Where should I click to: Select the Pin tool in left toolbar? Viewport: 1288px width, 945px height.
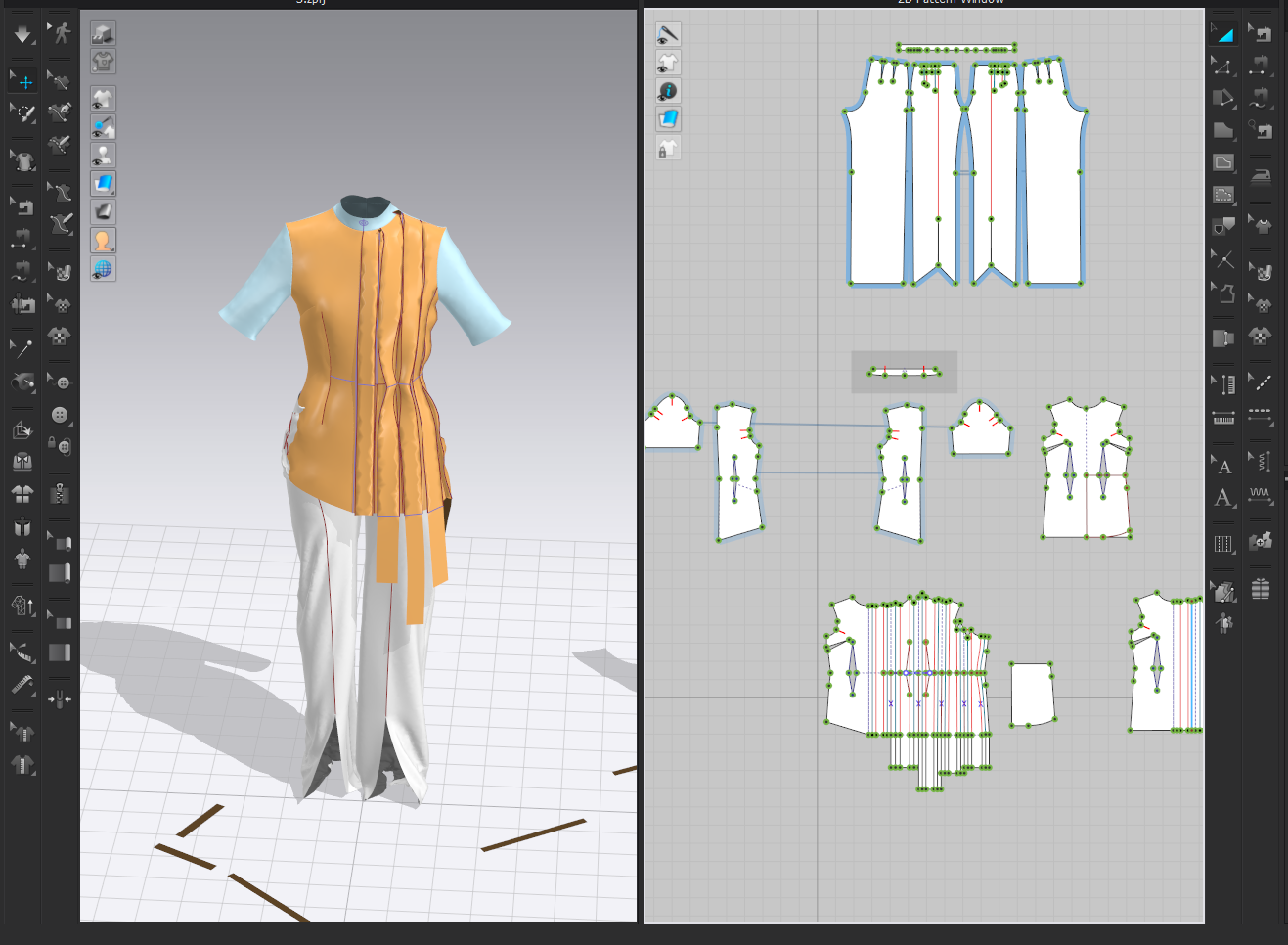tap(22, 348)
